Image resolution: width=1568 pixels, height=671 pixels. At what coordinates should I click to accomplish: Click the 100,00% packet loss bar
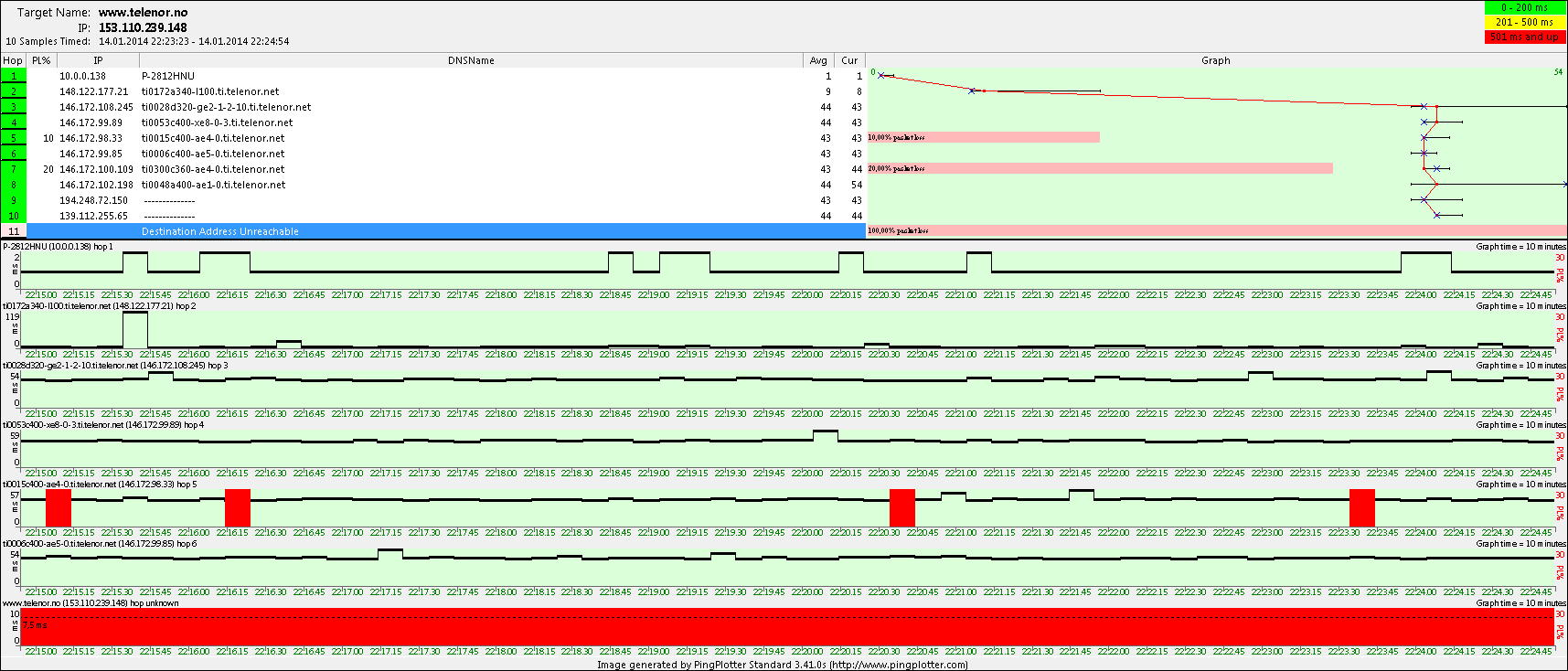pyautogui.click(x=1216, y=230)
